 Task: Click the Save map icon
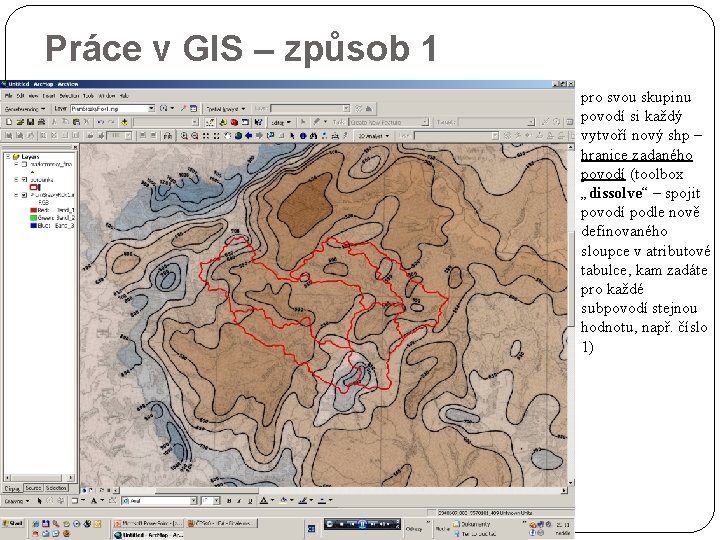coord(30,122)
